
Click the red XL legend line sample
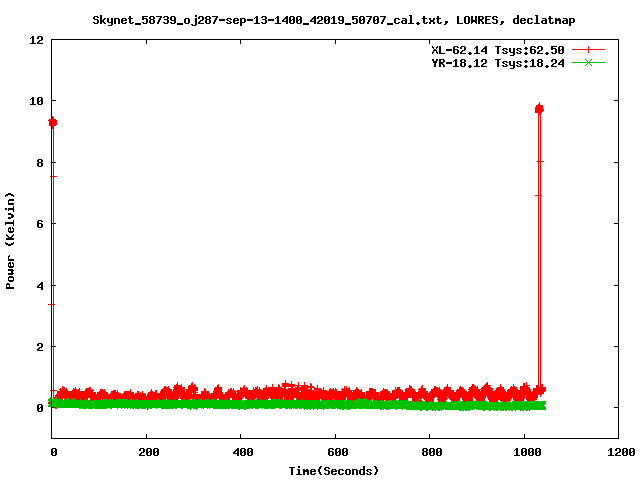[588, 50]
